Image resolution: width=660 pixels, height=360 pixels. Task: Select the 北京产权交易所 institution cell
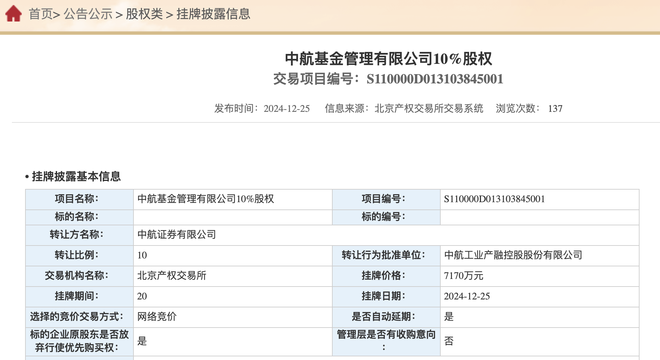(233, 276)
